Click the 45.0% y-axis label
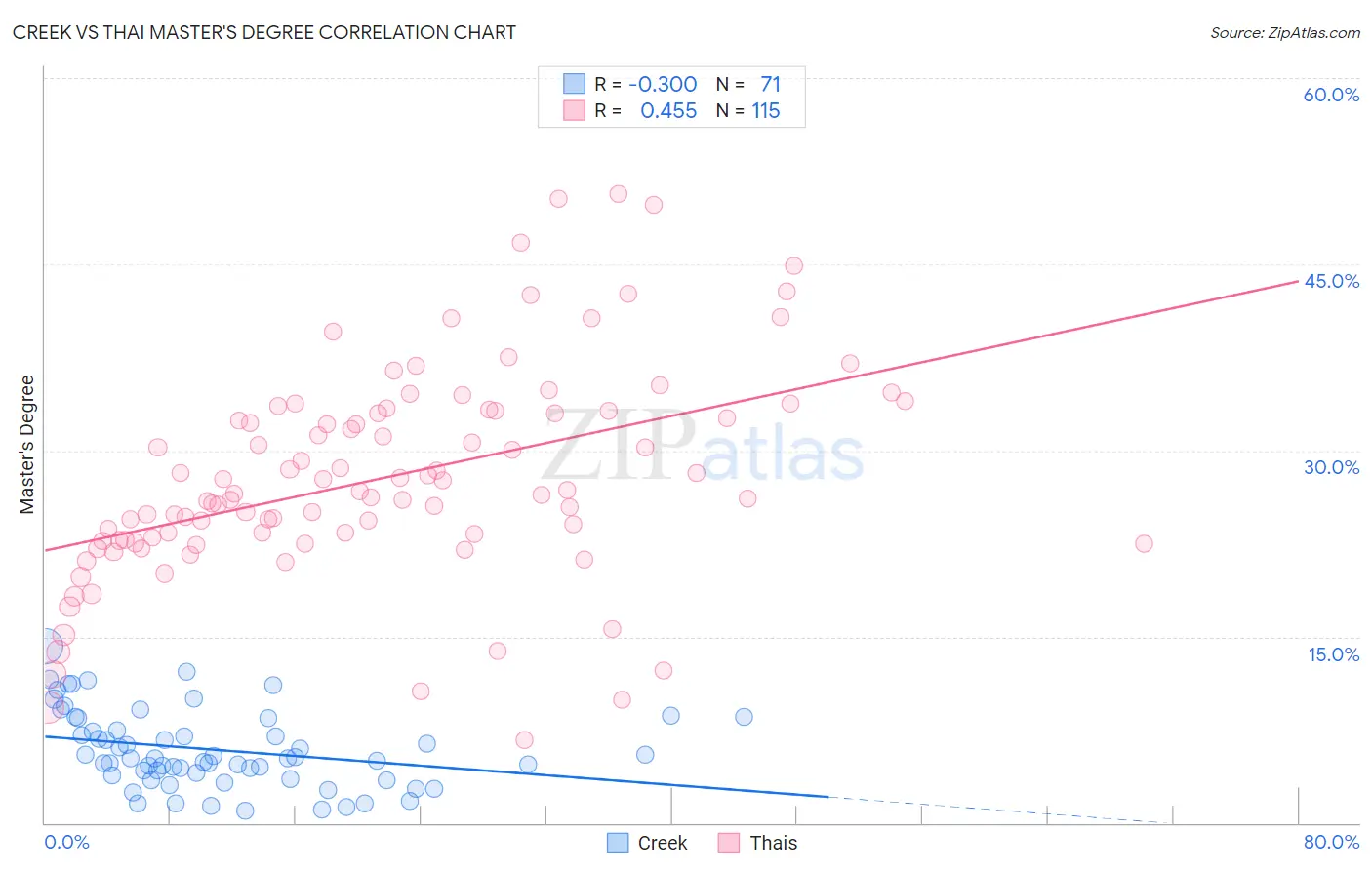 click(1331, 281)
